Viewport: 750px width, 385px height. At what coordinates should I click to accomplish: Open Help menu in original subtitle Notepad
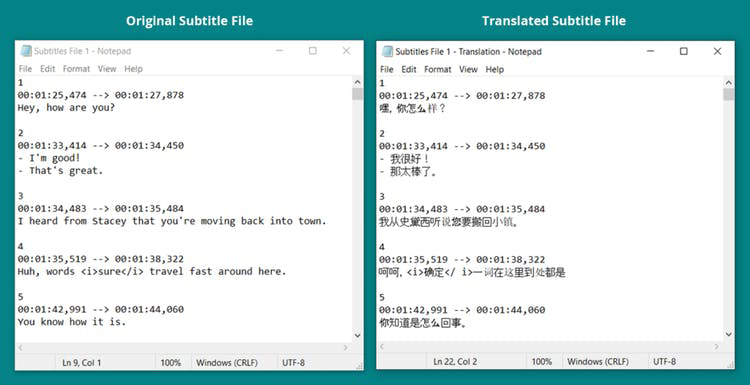click(133, 69)
